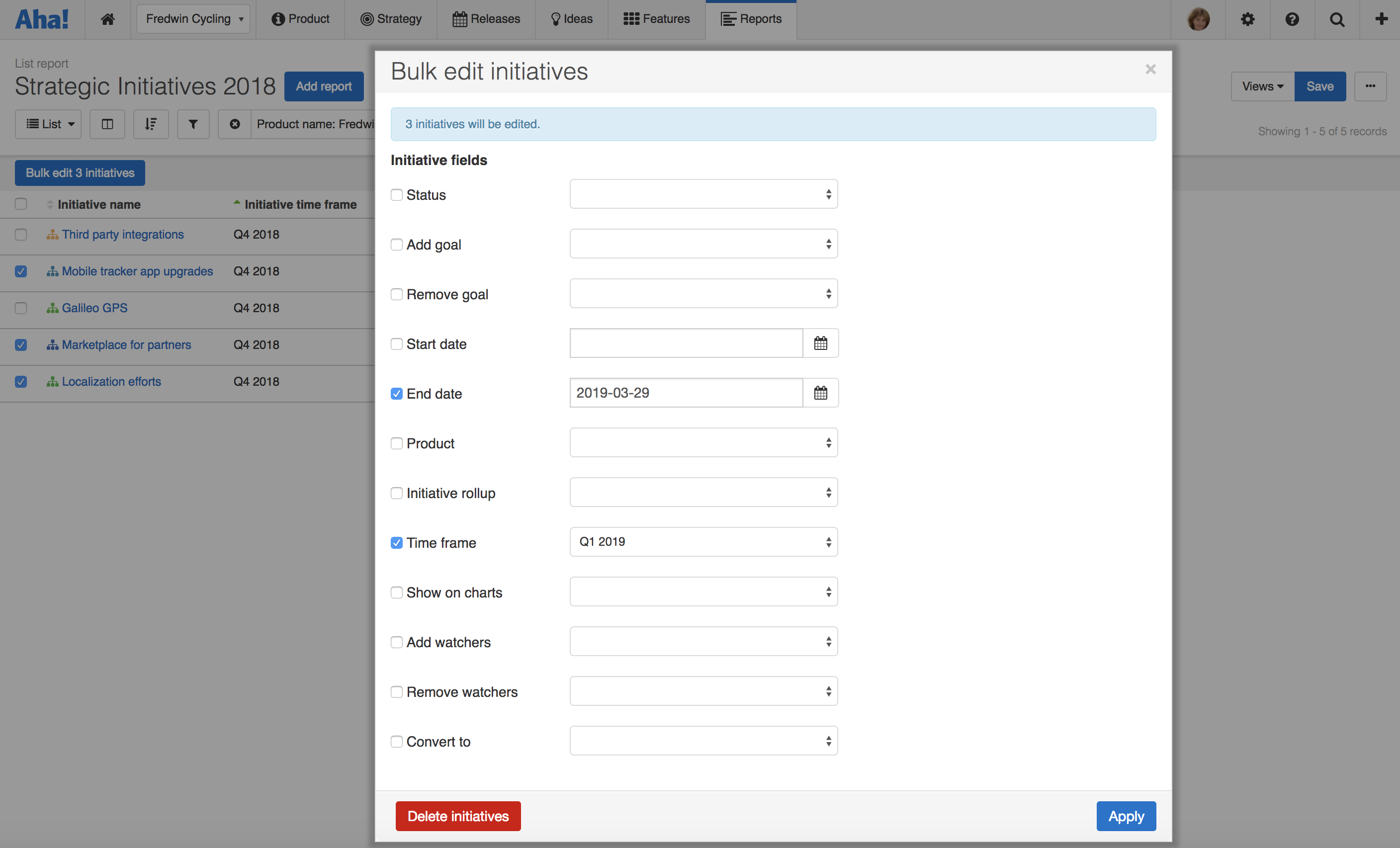The height and width of the screenshot is (848, 1400).
Task: Open Start date calendar picker icon
Action: pos(820,343)
